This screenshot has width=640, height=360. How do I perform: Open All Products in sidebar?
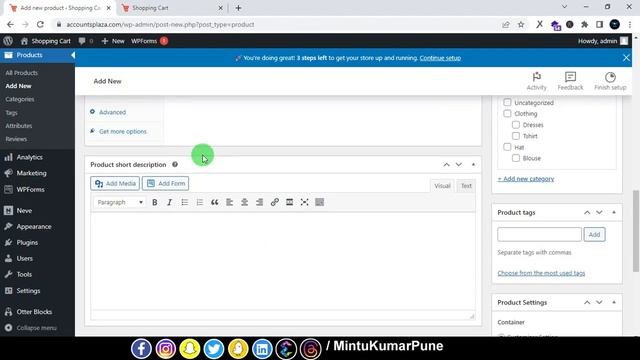point(22,73)
